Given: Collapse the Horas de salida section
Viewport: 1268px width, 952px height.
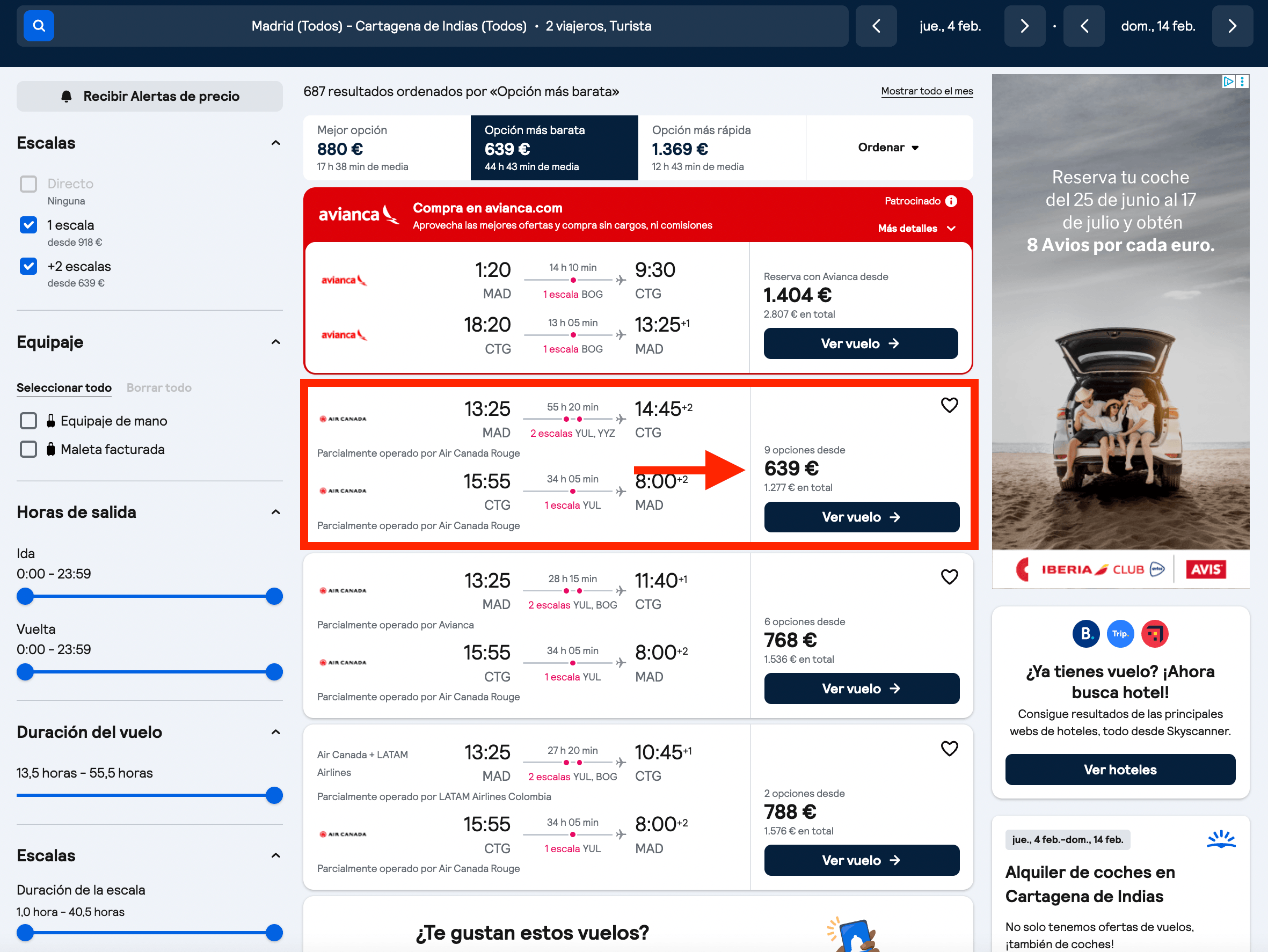Looking at the screenshot, I should [275, 512].
